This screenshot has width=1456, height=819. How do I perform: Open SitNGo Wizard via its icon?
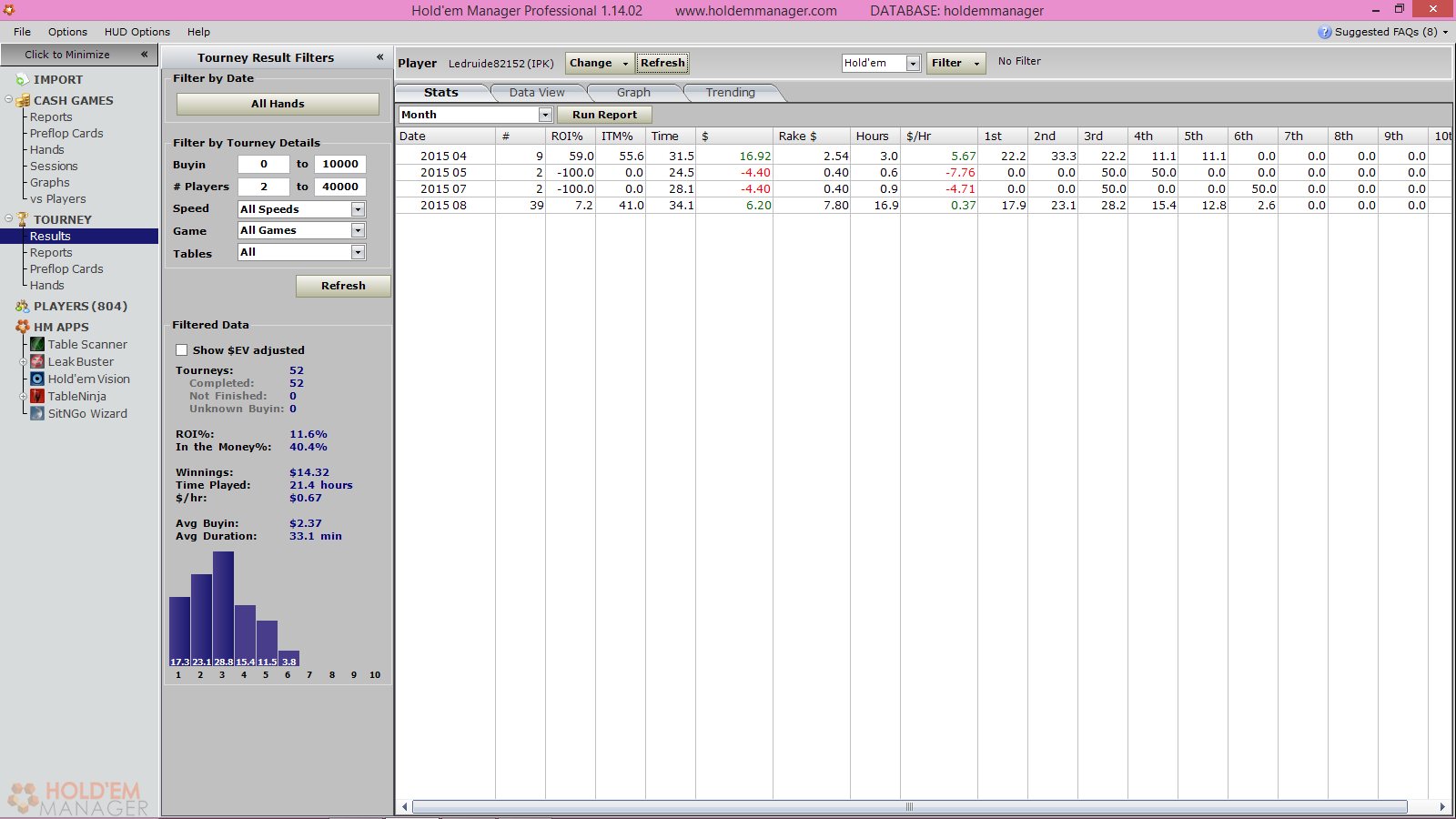coord(37,413)
